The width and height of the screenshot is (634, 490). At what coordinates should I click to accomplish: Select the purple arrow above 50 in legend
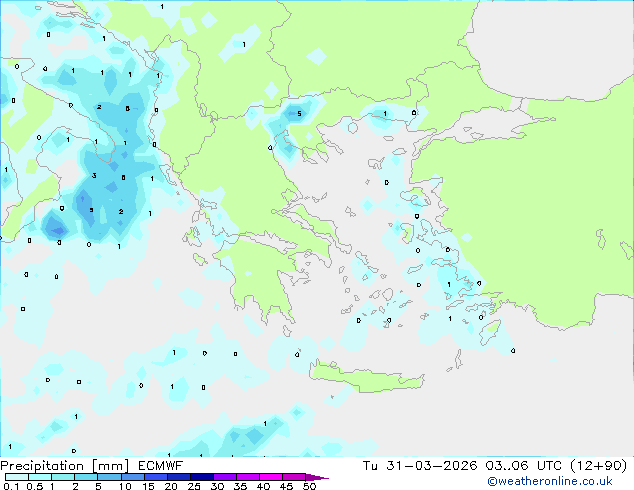(317, 477)
